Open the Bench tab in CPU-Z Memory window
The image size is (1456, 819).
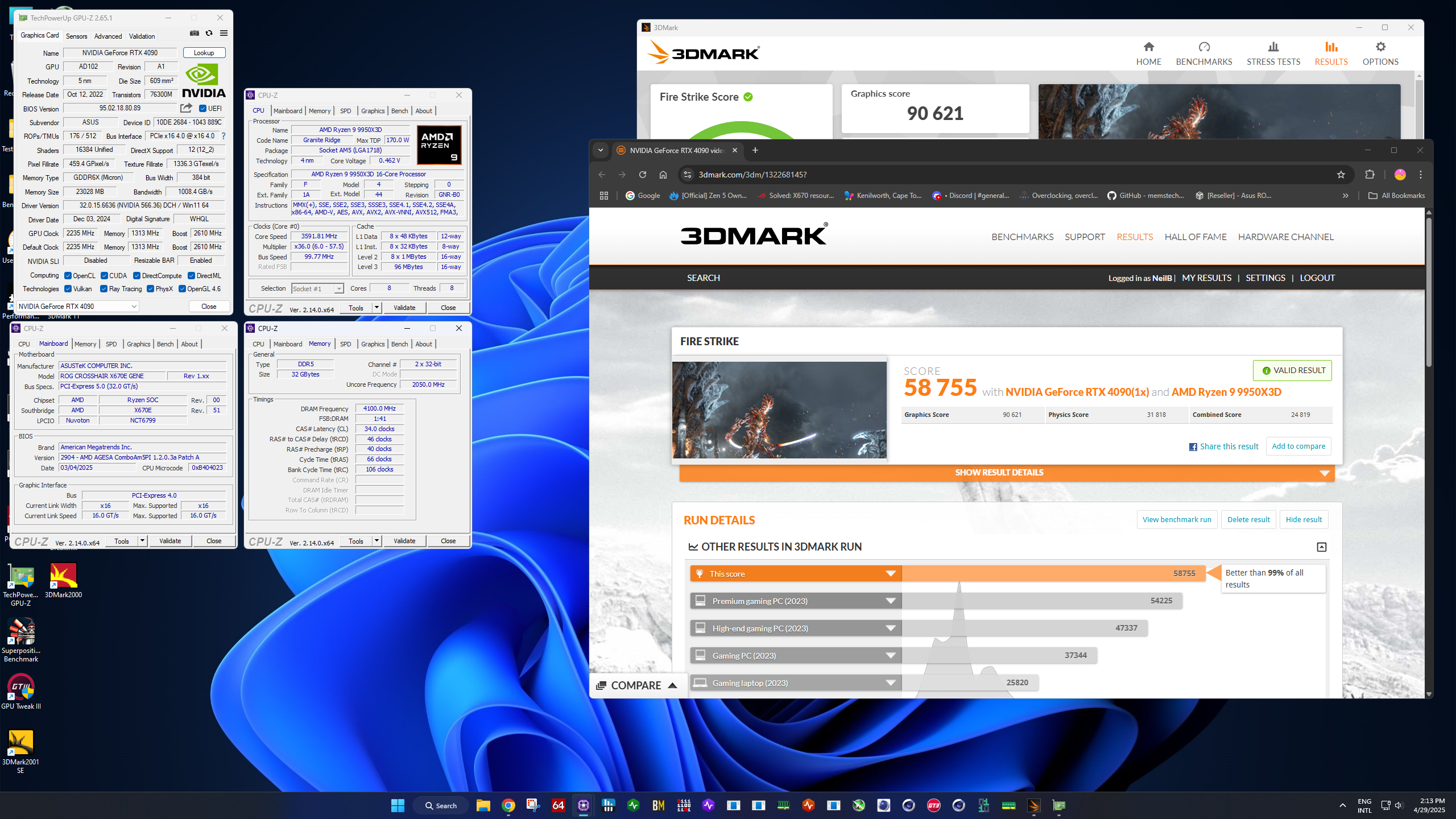pyautogui.click(x=399, y=344)
